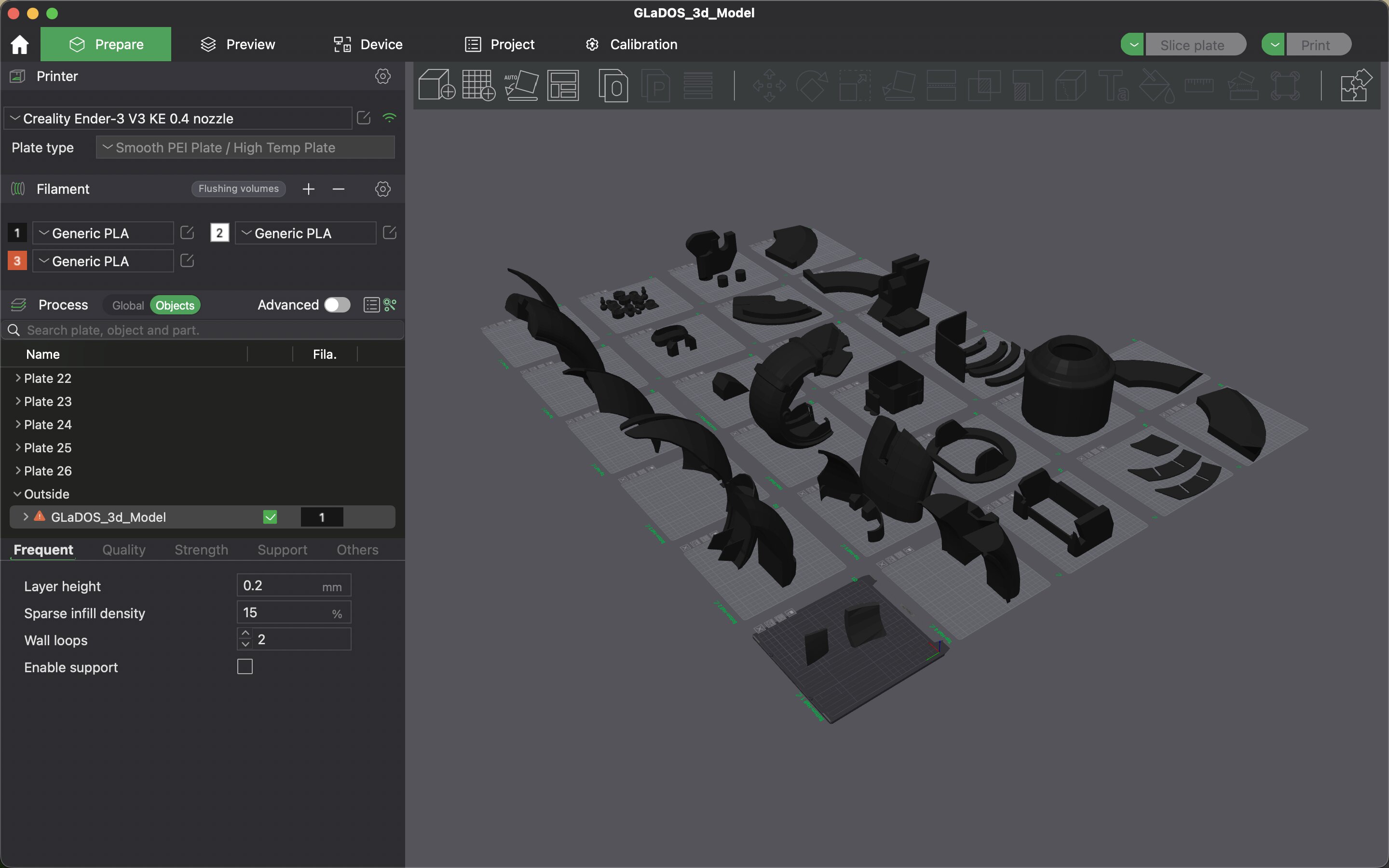1389x868 pixels.
Task: Click the Add cube object icon
Action: click(436, 85)
